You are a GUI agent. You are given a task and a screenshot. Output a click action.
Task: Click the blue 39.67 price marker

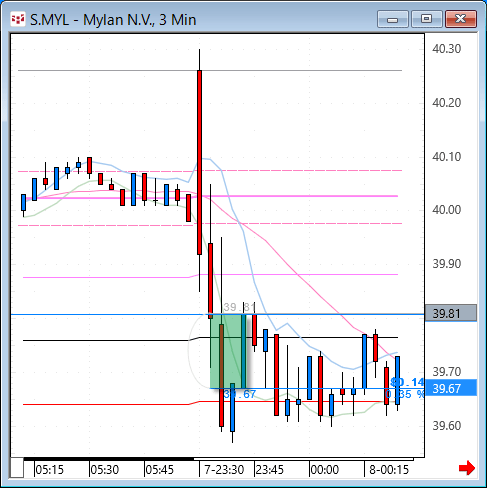point(451,388)
